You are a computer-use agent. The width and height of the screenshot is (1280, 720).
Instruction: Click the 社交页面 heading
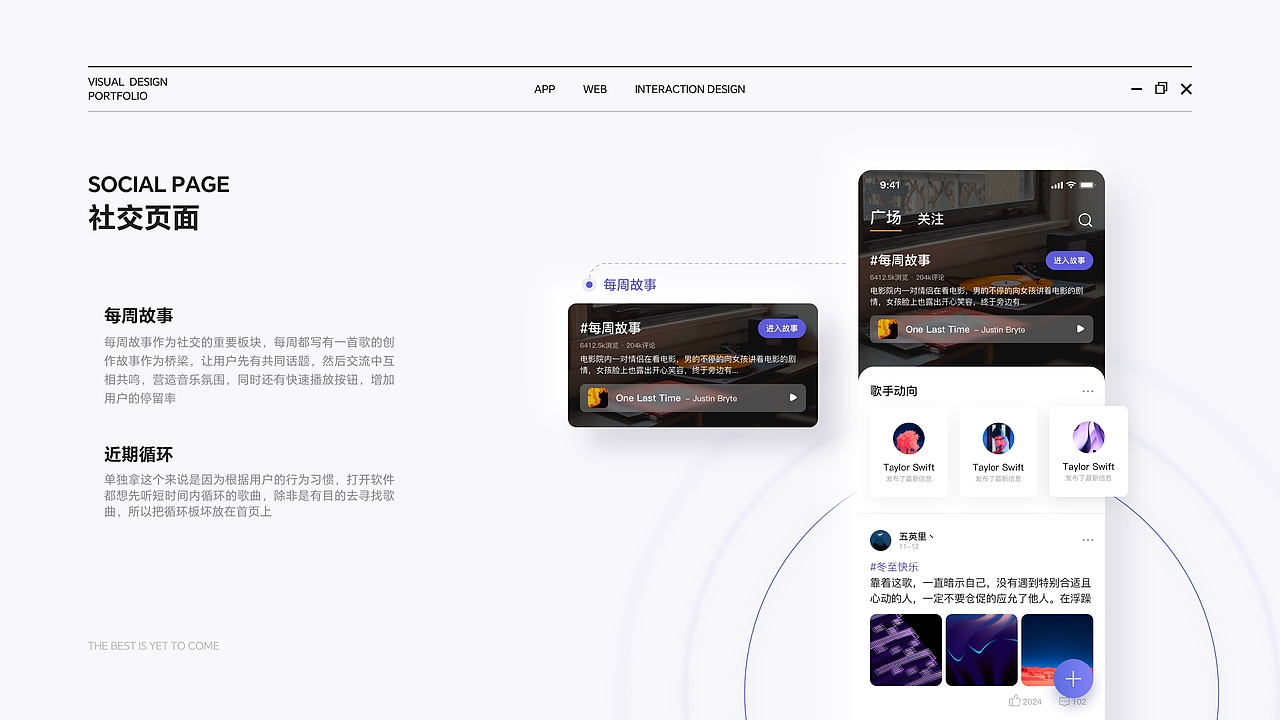tap(144, 218)
